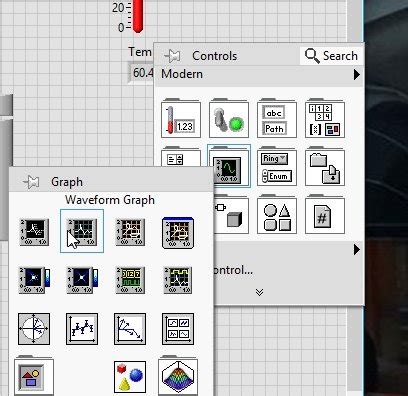Select the Intensity Graph control
The height and width of the screenshot is (396, 408).
[82, 280]
